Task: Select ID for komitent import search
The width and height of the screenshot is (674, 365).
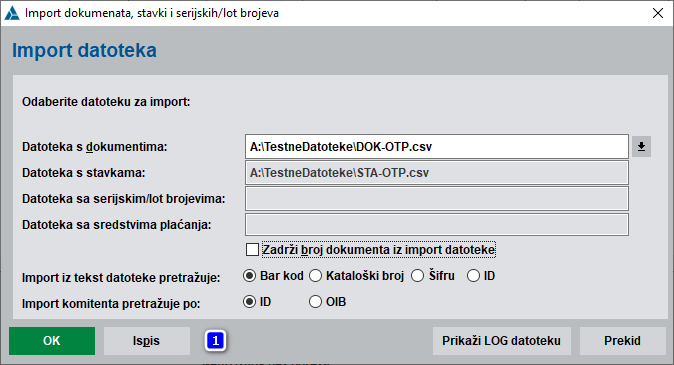Action: pyautogui.click(x=250, y=302)
